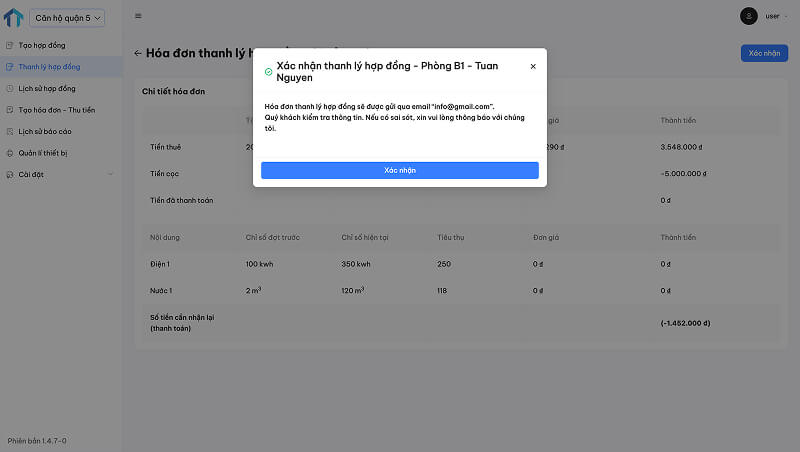Click the top-right Xác nhận page button
The height and width of the screenshot is (452, 800).
tap(764, 53)
